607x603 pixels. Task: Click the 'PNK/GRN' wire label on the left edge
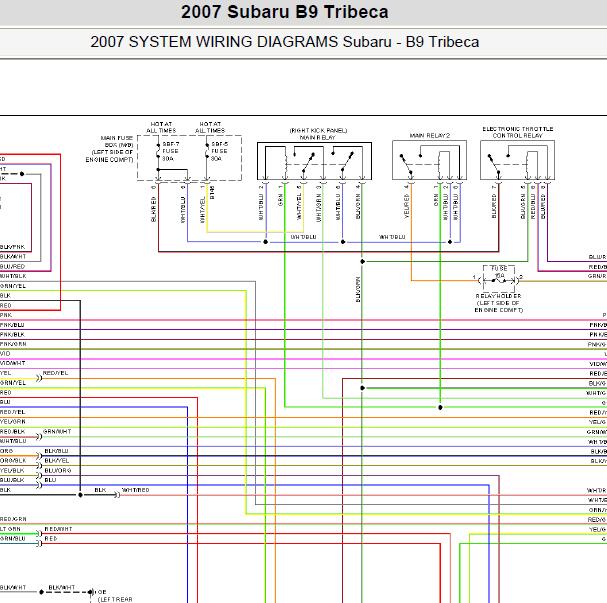(13, 344)
